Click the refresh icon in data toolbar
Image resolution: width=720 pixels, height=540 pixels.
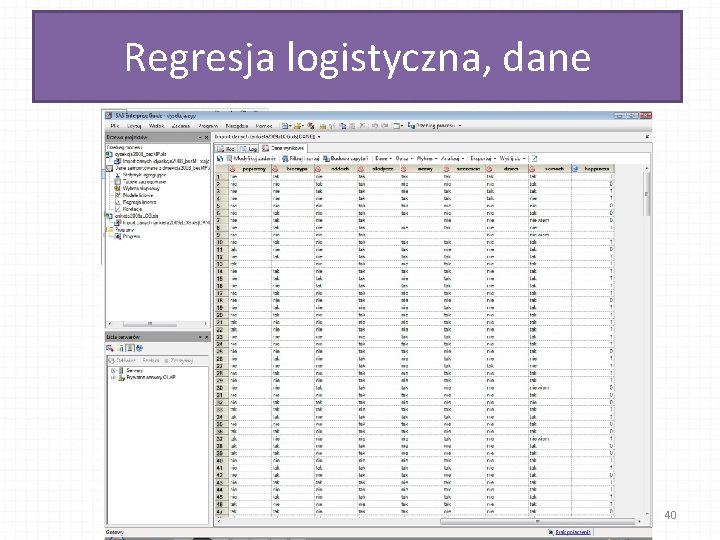point(220,158)
